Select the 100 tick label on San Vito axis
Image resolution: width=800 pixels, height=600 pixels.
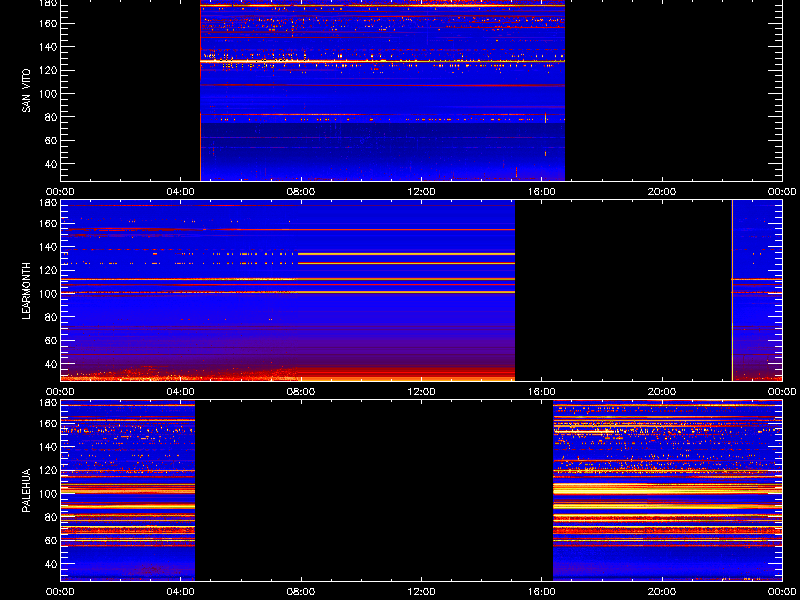tap(48, 94)
